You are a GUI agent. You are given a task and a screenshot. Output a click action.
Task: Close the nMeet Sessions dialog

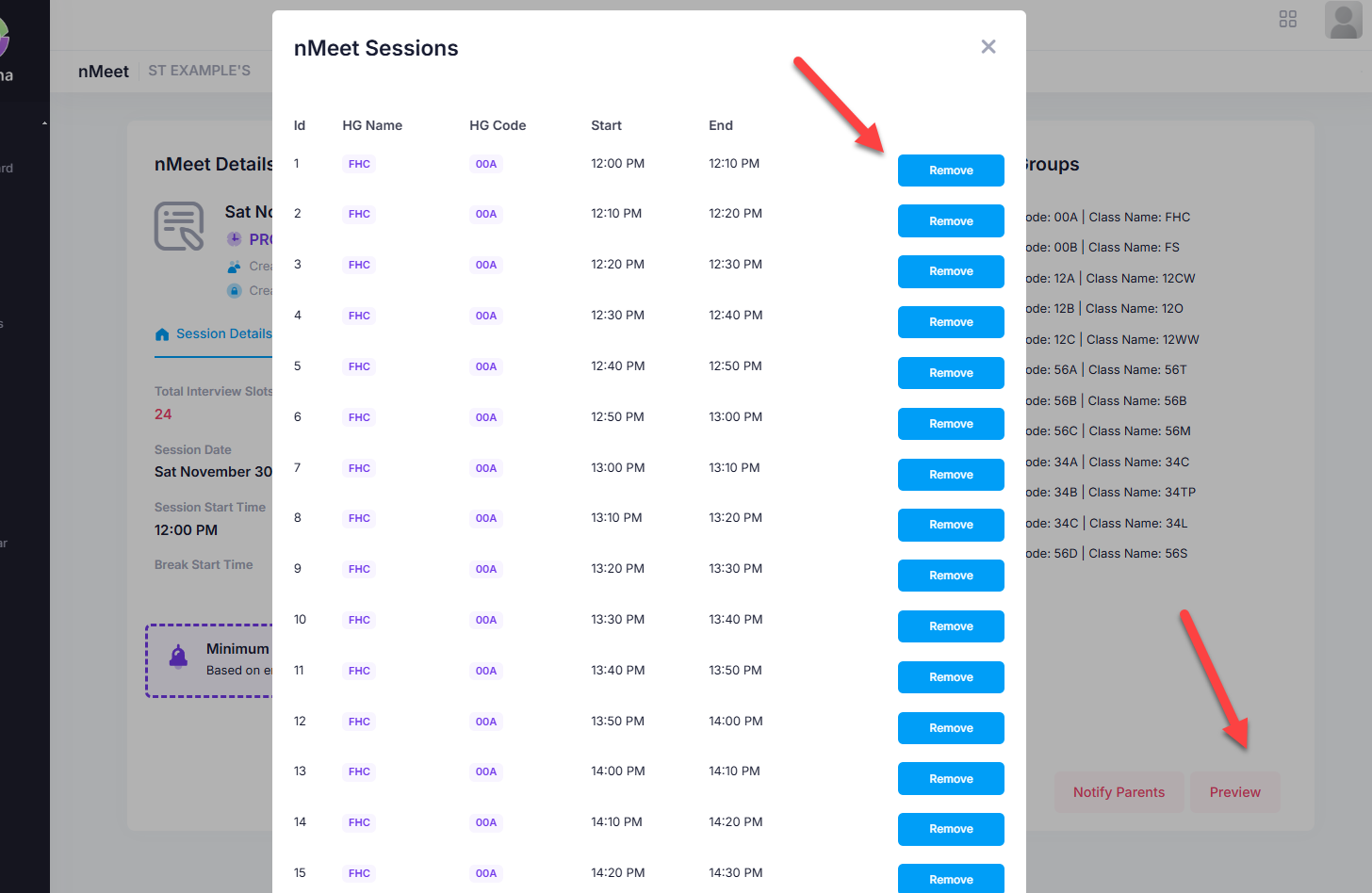pos(988,47)
